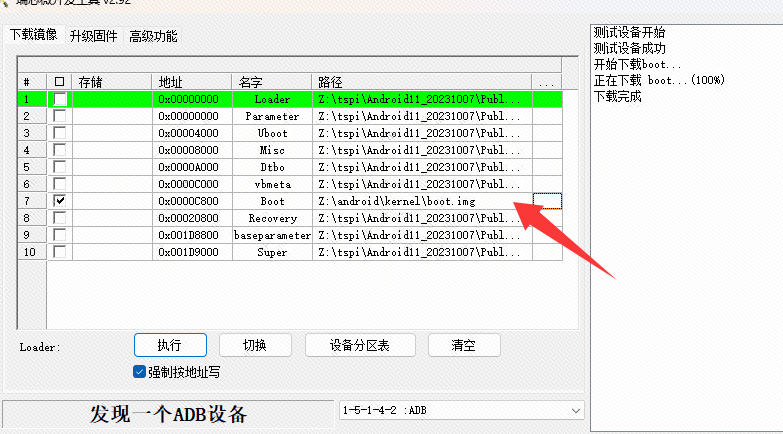Select row number 10
The image size is (783, 434).
point(32,252)
